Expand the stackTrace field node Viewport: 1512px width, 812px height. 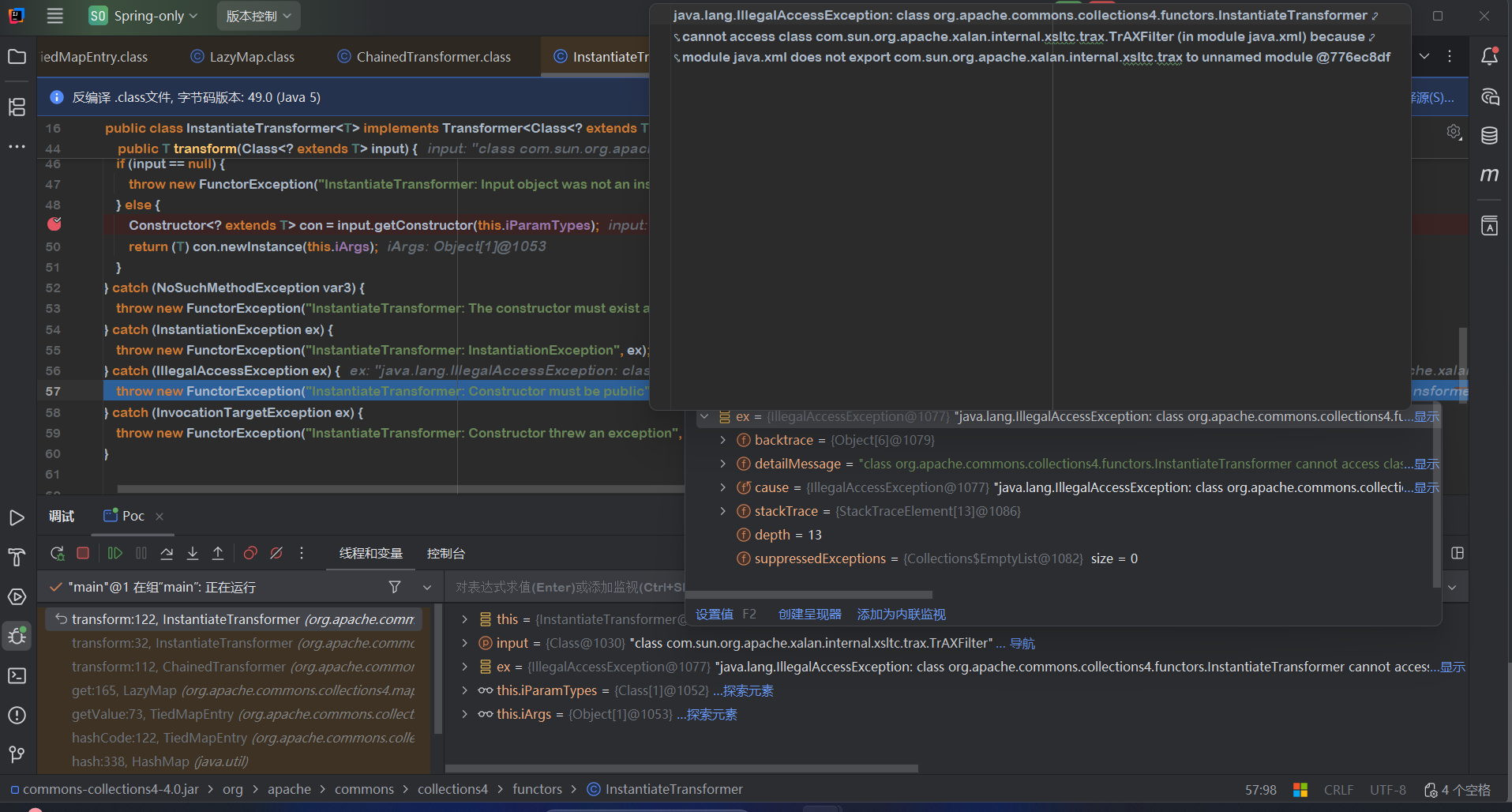click(x=722, y=511)
